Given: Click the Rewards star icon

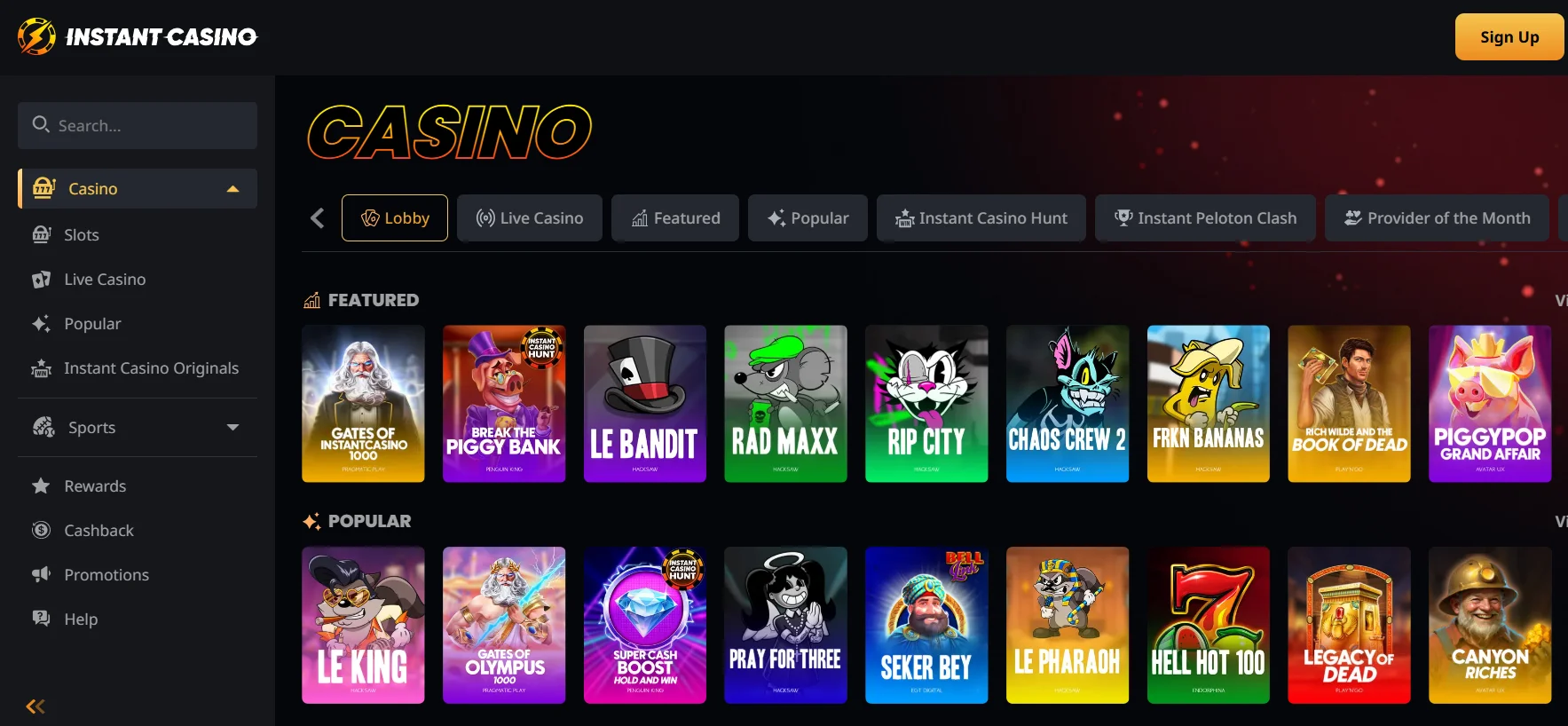Looking at the screenshot, I should tap(41, 485).
